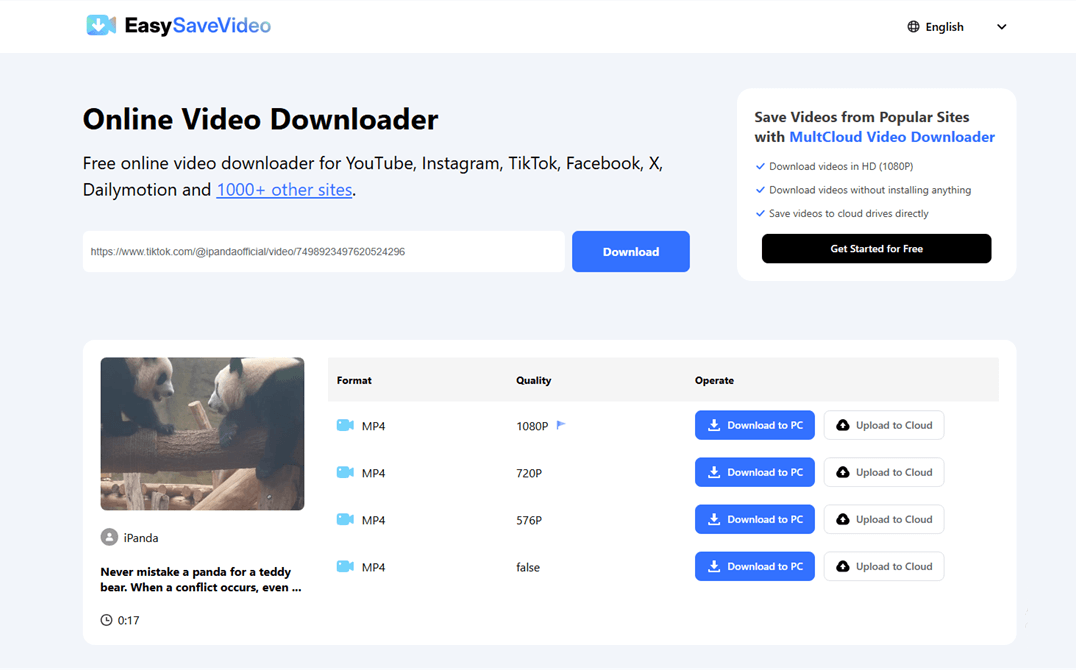Click the 576P quality value

point(529,520)
